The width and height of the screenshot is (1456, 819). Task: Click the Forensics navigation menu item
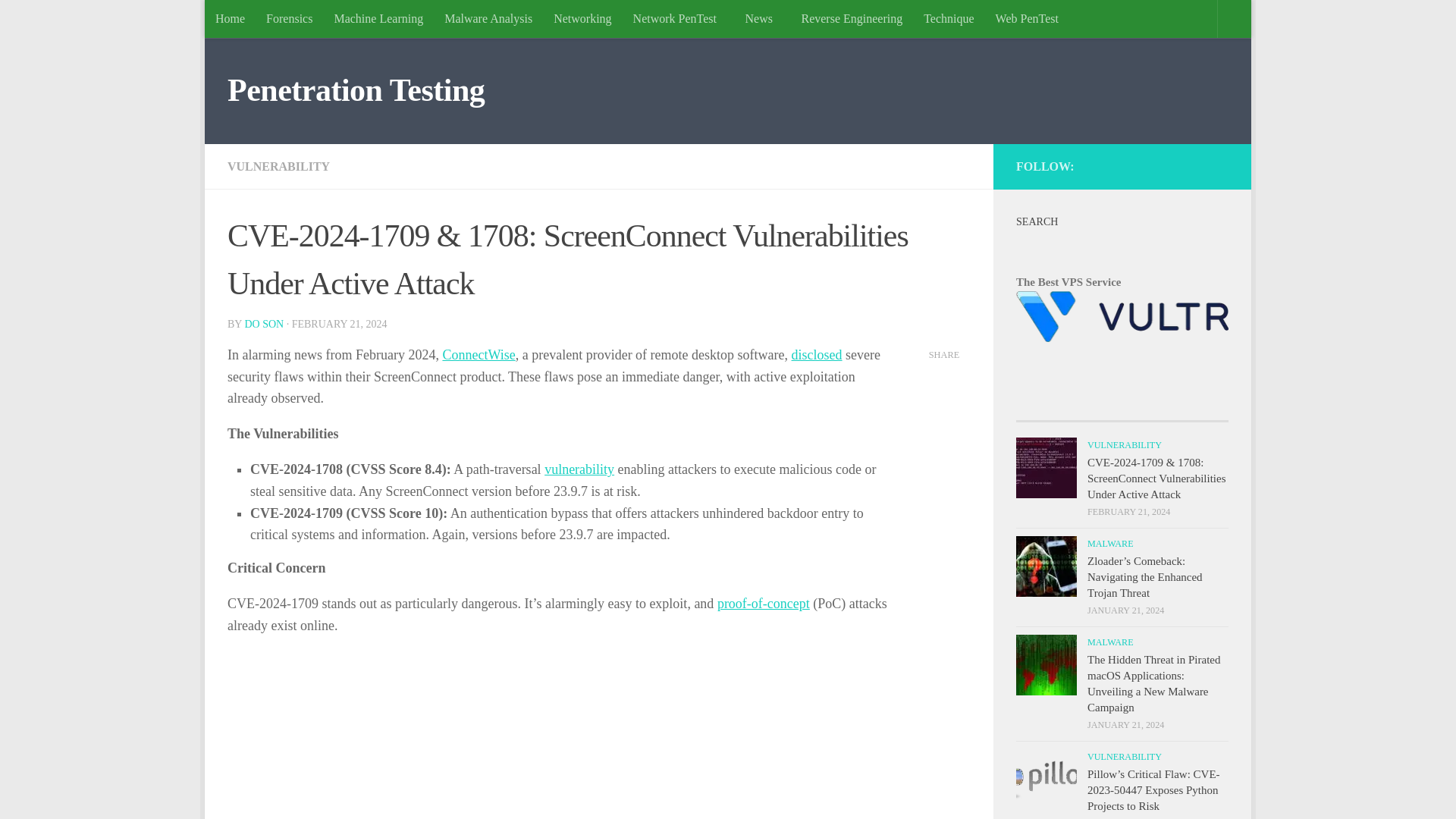coord(289,18)
